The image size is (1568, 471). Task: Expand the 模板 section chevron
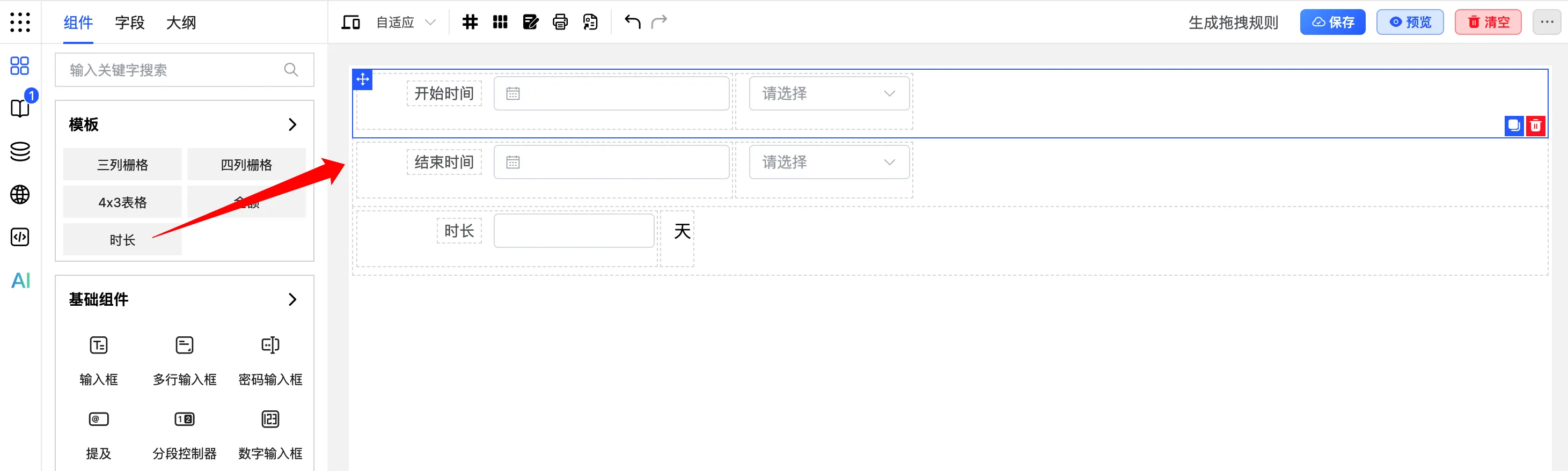point(292,125)
